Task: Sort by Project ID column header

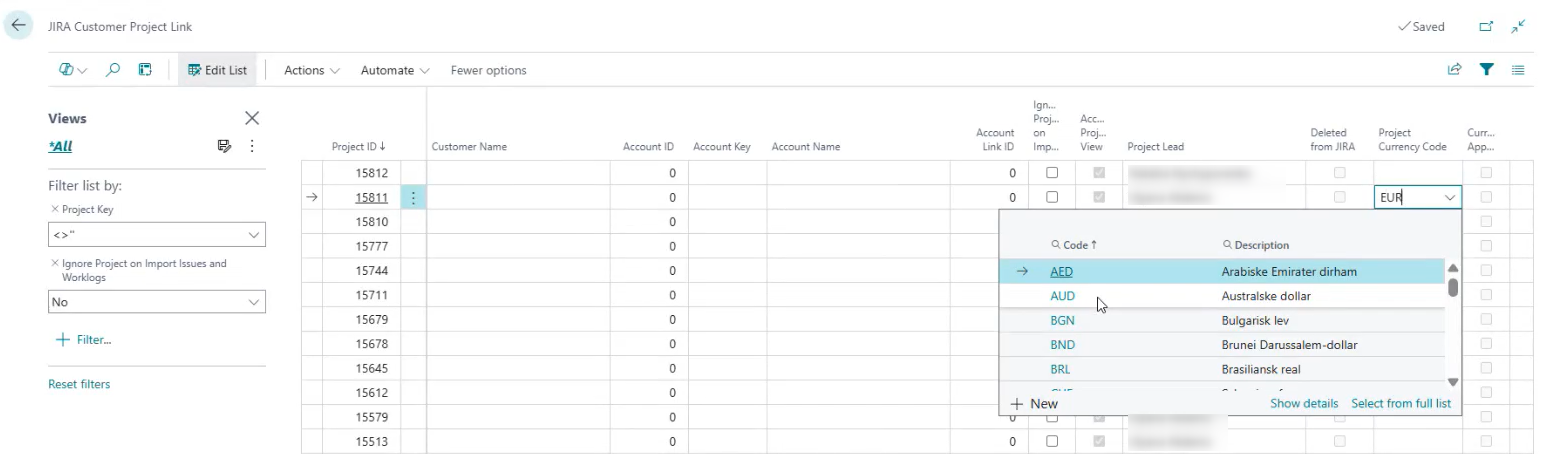Action: [x=359, y=147]
